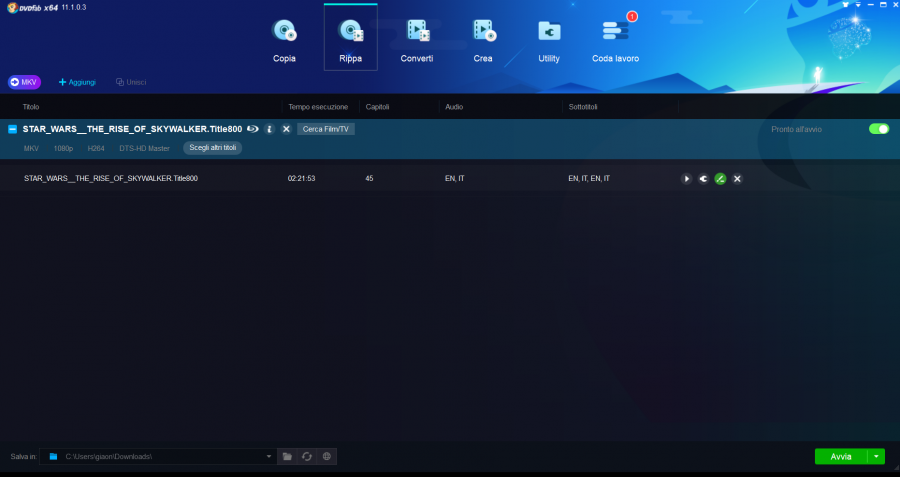
Task: Open advanced settings wrench icon
Action: tap(703, 179)
